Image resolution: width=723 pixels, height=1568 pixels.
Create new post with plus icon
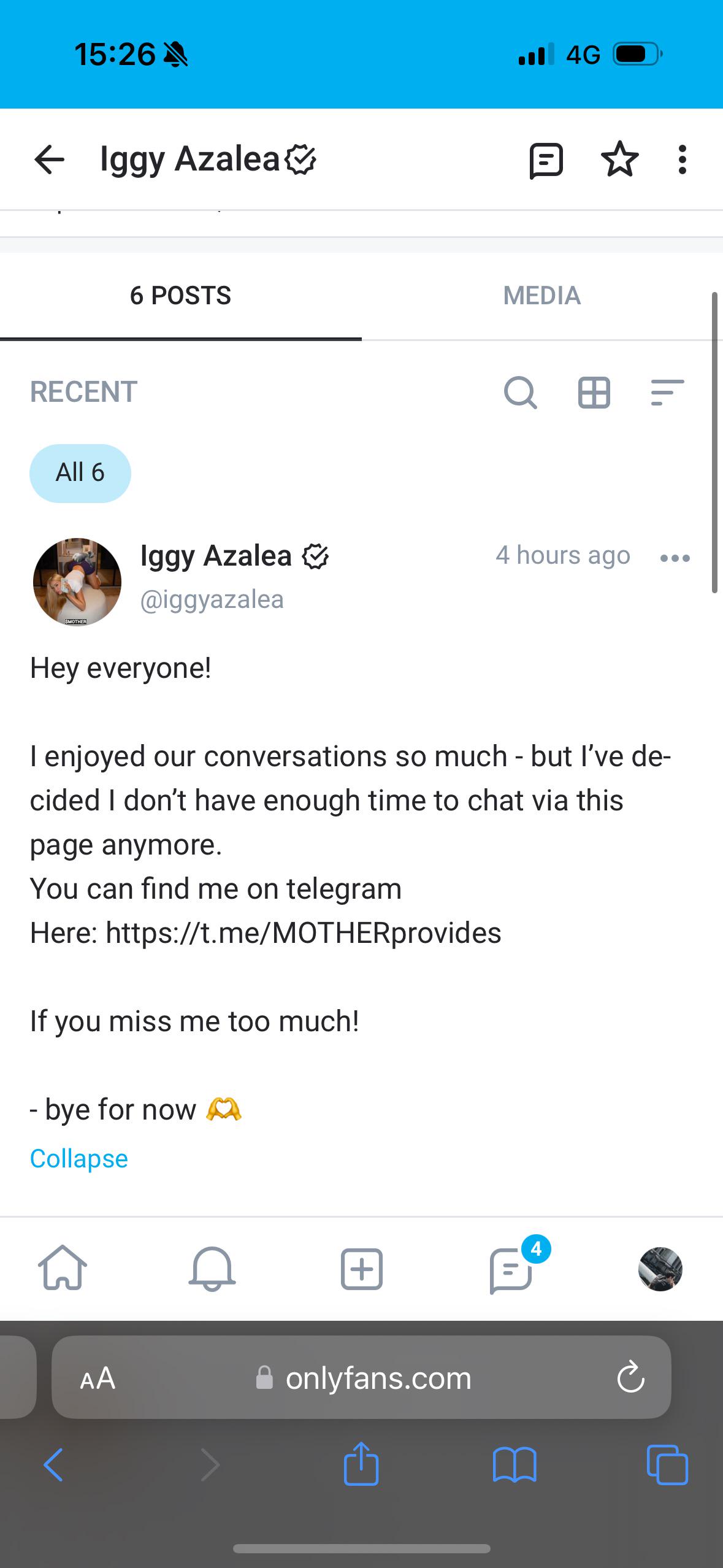point(361,1269)
